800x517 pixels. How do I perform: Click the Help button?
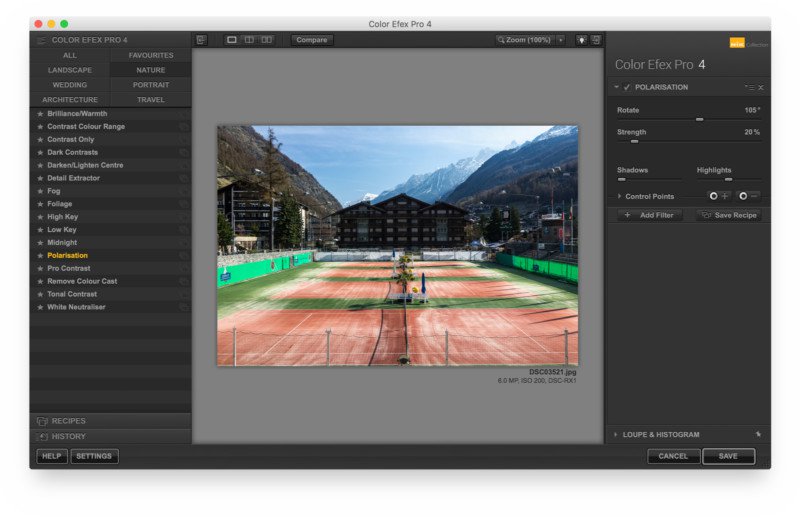(x=52, y=456)
